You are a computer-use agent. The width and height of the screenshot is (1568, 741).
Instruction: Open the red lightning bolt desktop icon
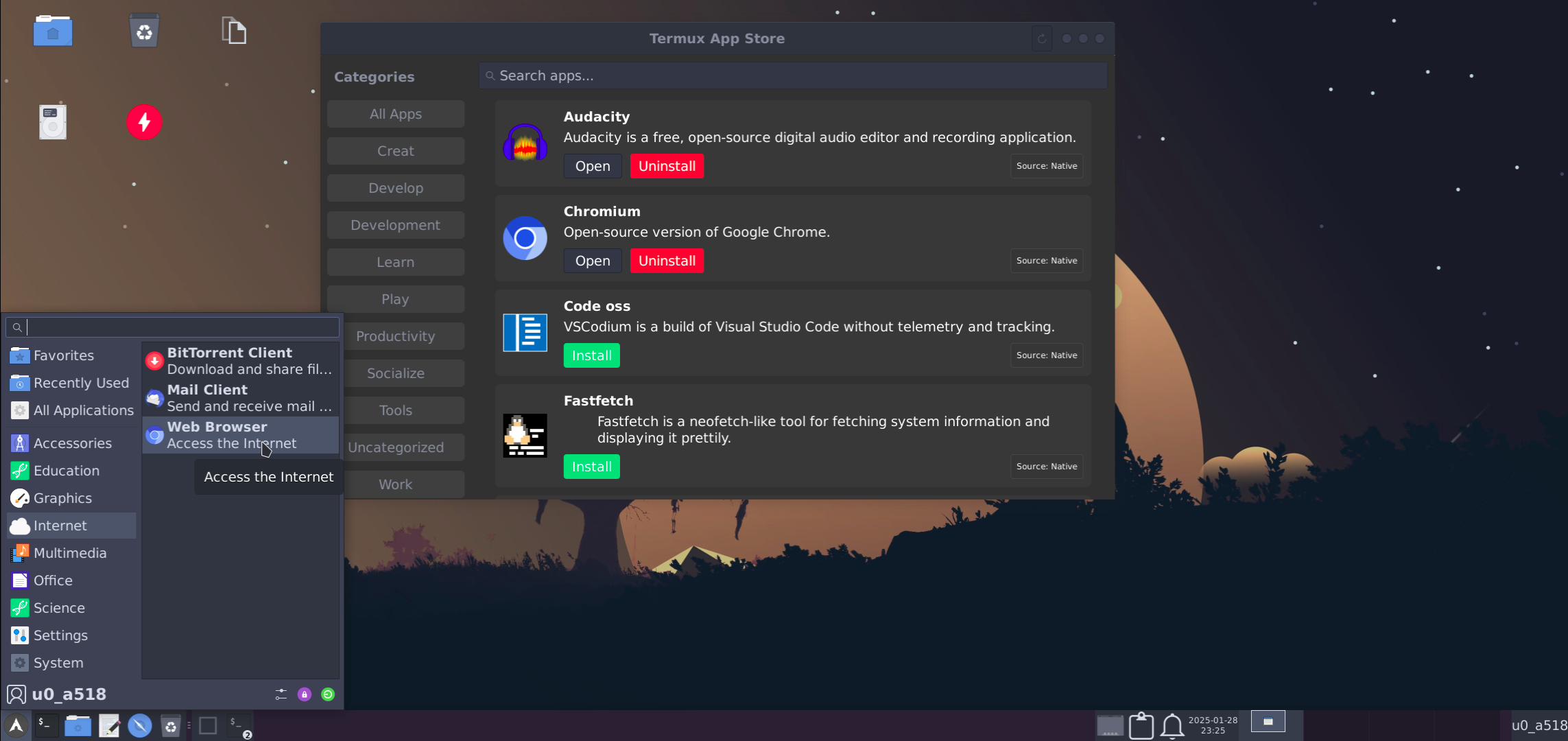click(144, 122)
